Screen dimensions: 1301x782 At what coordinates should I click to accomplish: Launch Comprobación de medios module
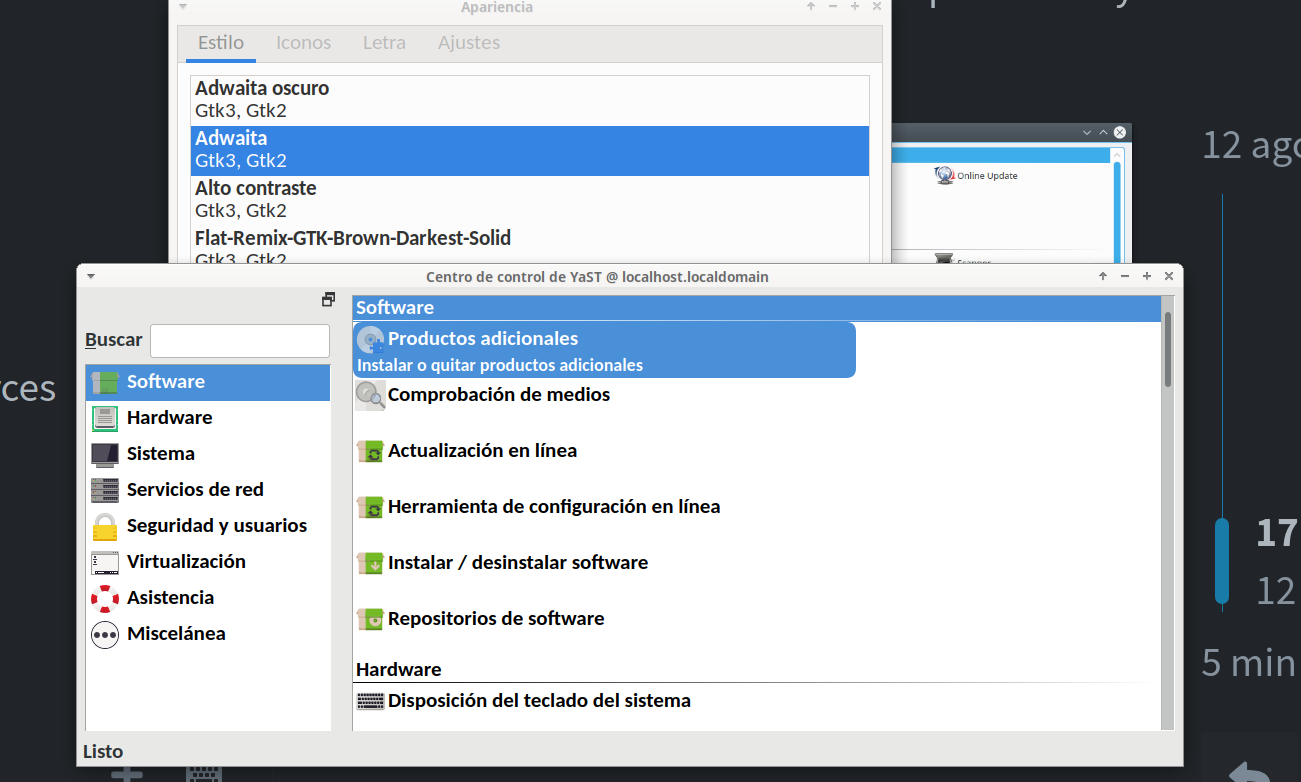498,395
